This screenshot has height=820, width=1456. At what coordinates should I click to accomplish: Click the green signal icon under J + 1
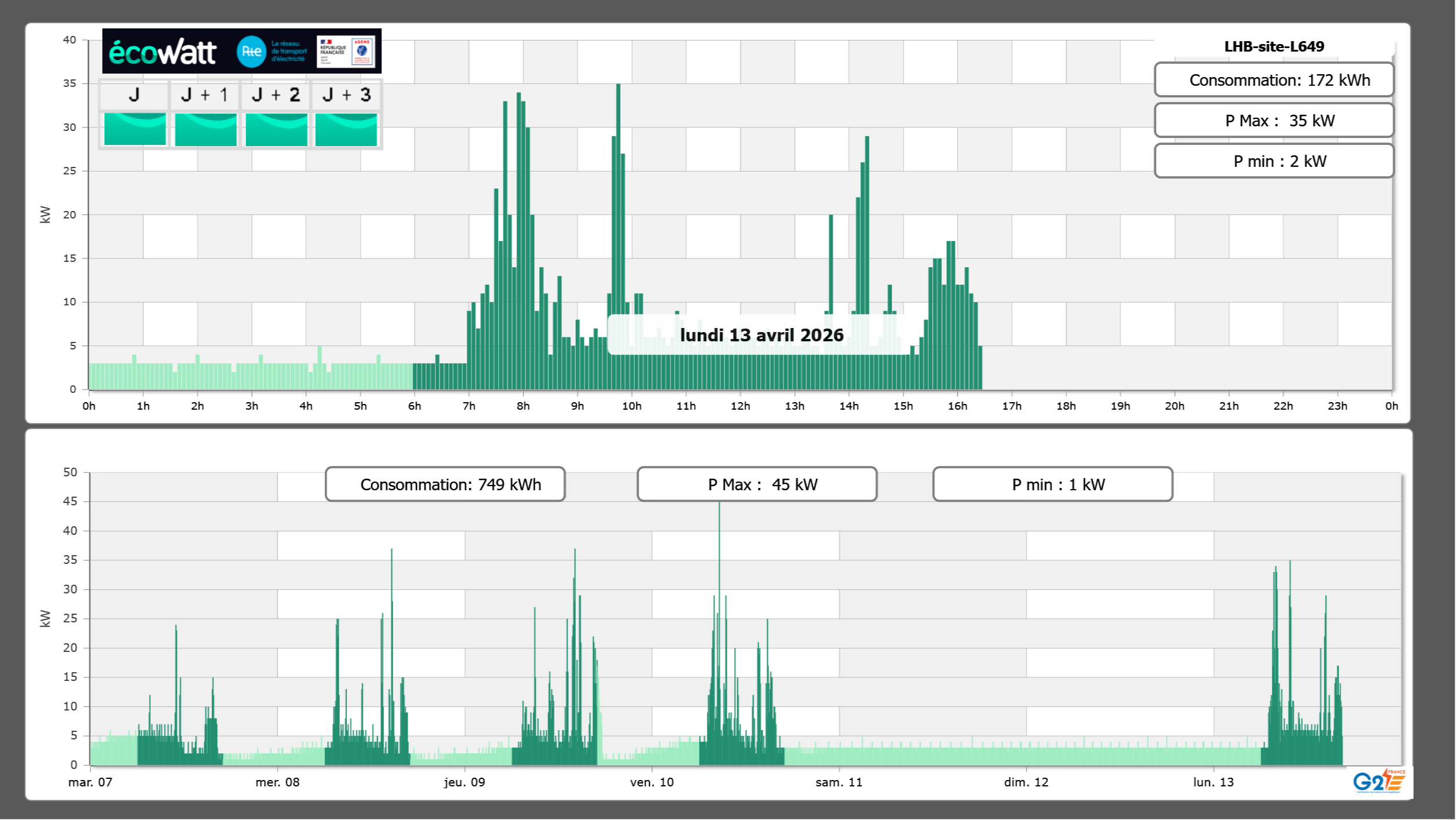[x=205, y=129]
